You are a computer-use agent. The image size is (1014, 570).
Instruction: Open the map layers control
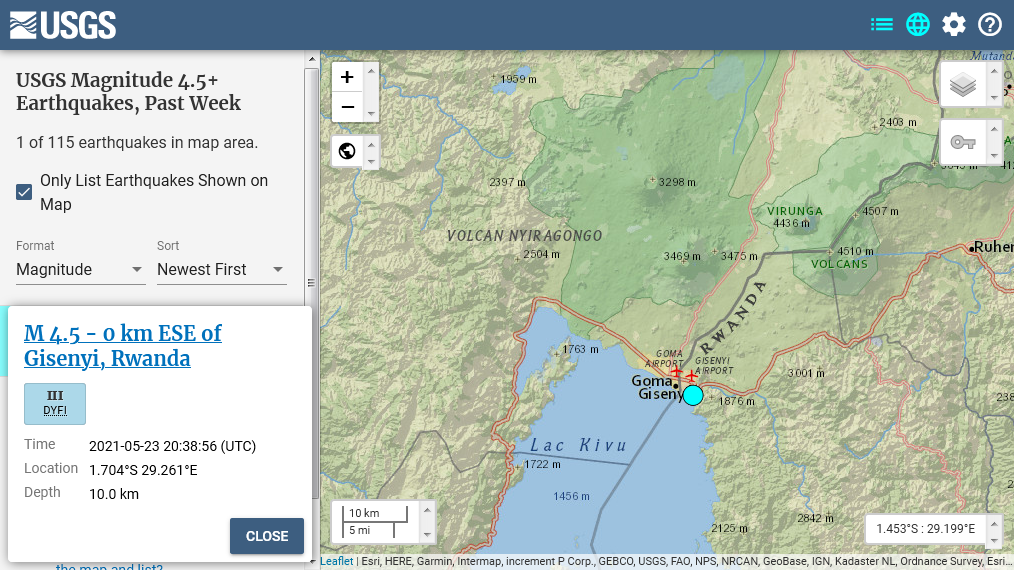pyautogui.click(x=963, y=85)
